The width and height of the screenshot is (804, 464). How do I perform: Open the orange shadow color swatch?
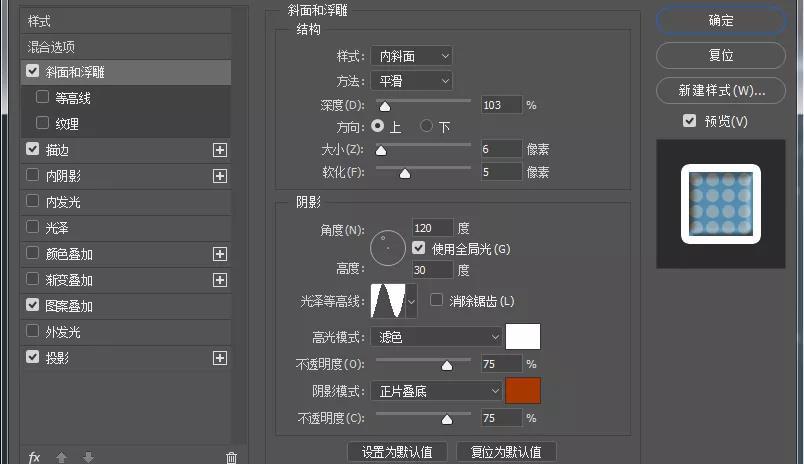[x=523, y=391]
